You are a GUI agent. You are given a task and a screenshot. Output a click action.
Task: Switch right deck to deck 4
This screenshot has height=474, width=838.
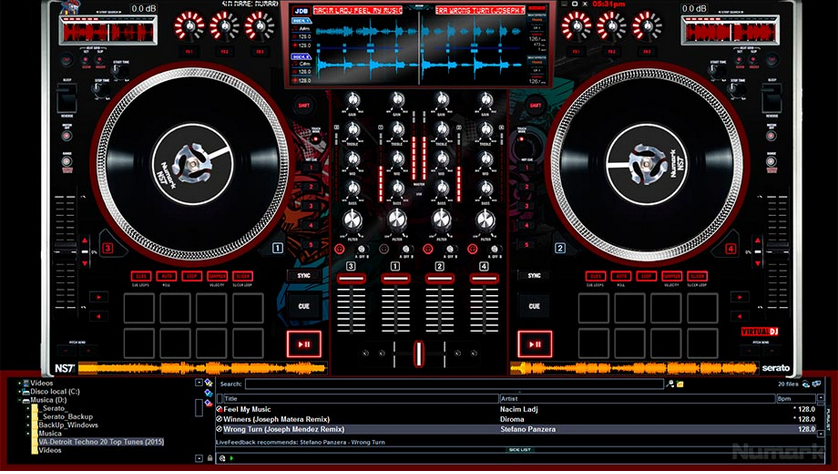[x=730, y=248]
